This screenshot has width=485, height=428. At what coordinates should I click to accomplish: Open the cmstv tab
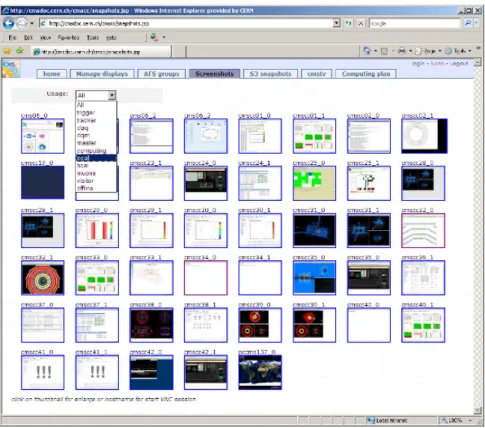[x=316, y=74]
